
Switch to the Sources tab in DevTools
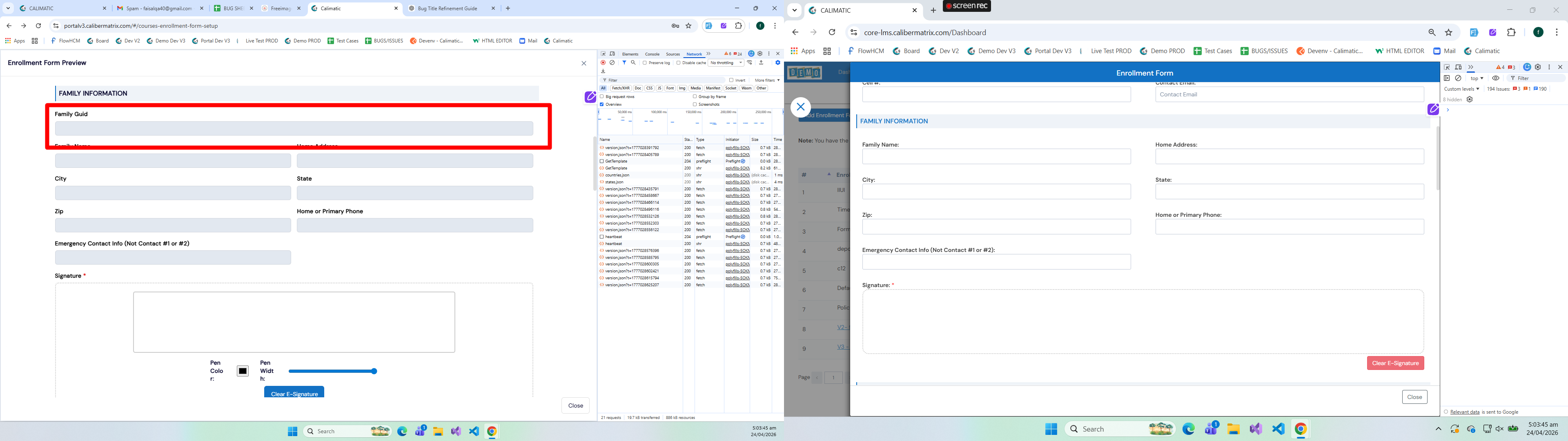[673, 54]
